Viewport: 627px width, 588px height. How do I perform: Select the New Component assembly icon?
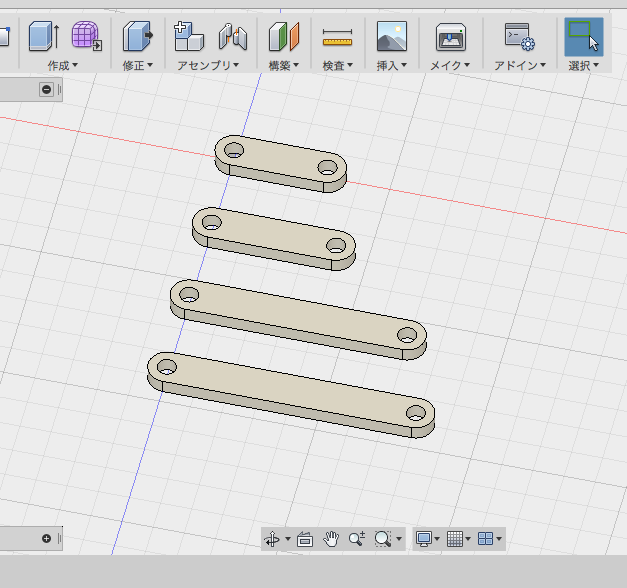click(189, 36)
